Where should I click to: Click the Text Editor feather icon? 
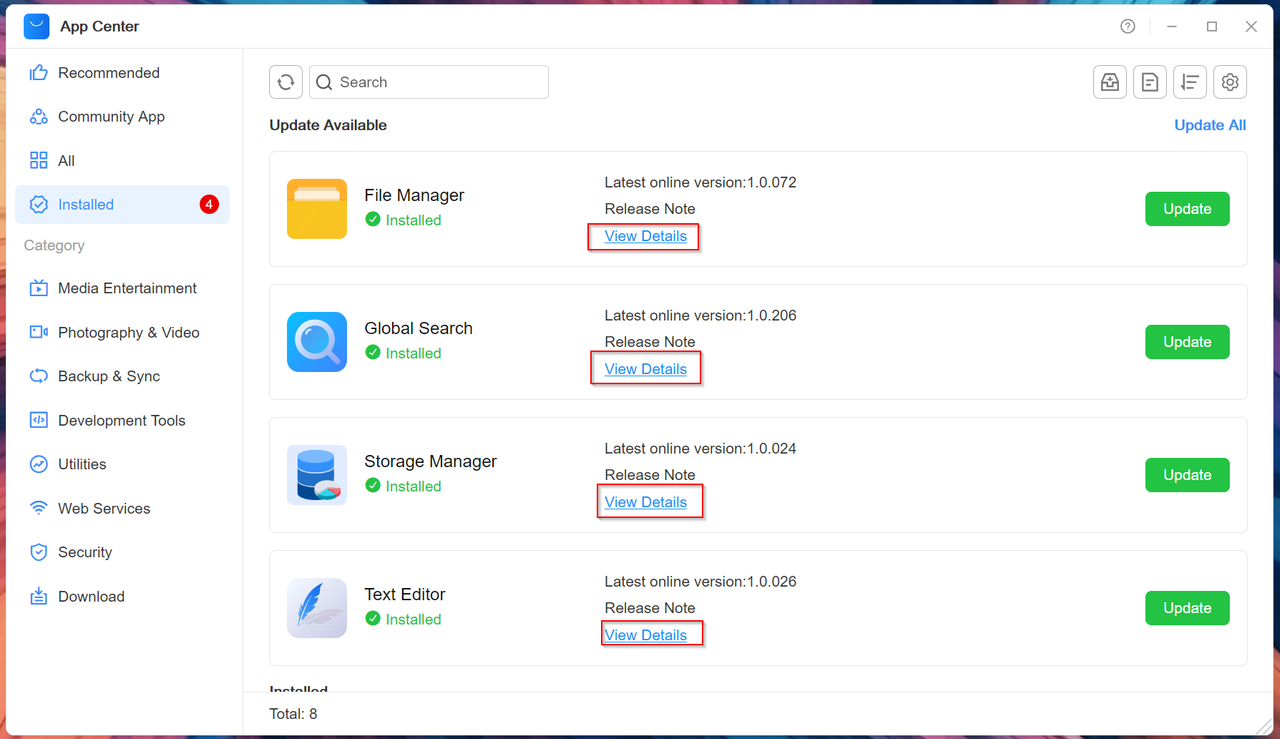pos(317,608)
